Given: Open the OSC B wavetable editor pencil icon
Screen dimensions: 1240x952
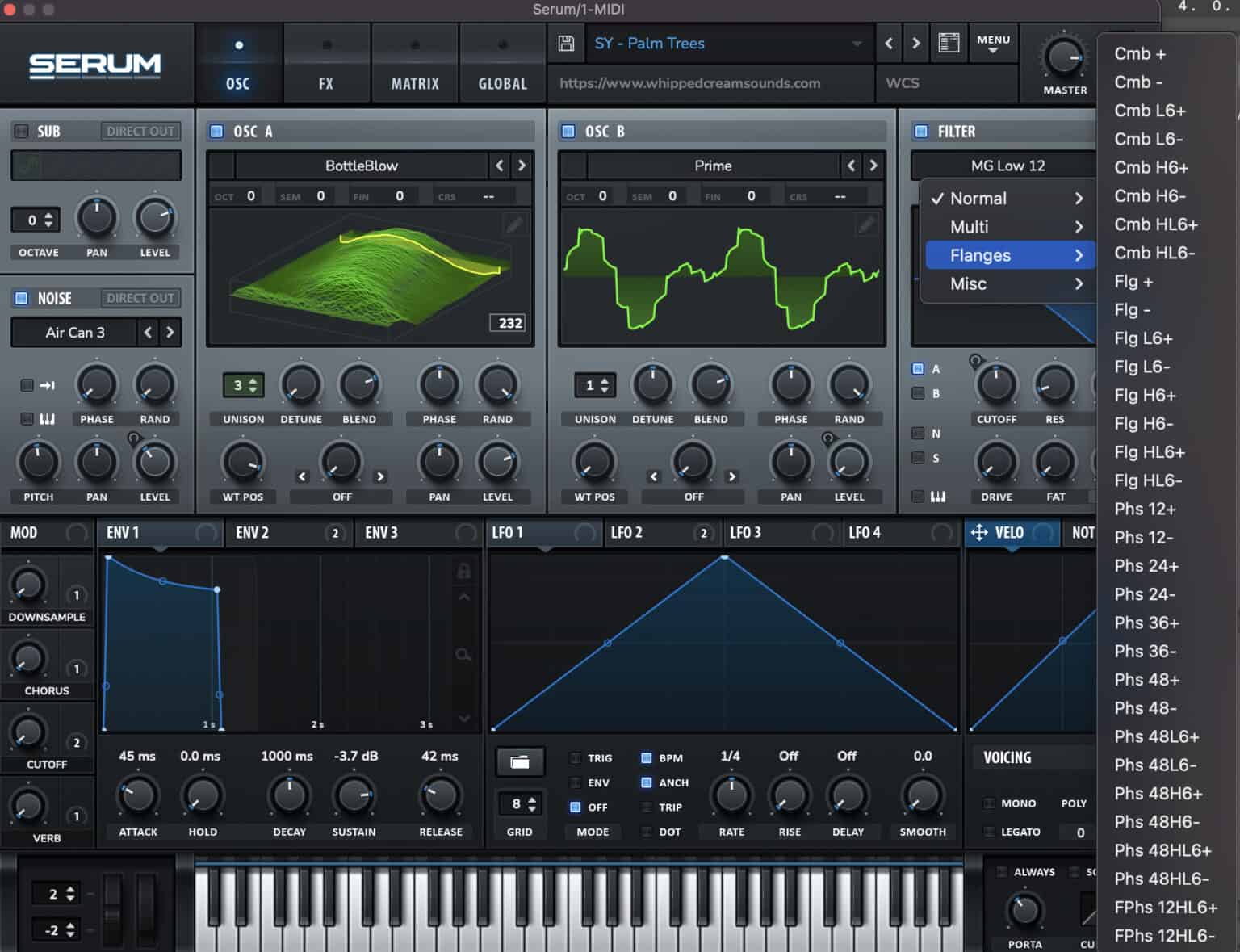Looking at the screenshot, I should (867, 224).
